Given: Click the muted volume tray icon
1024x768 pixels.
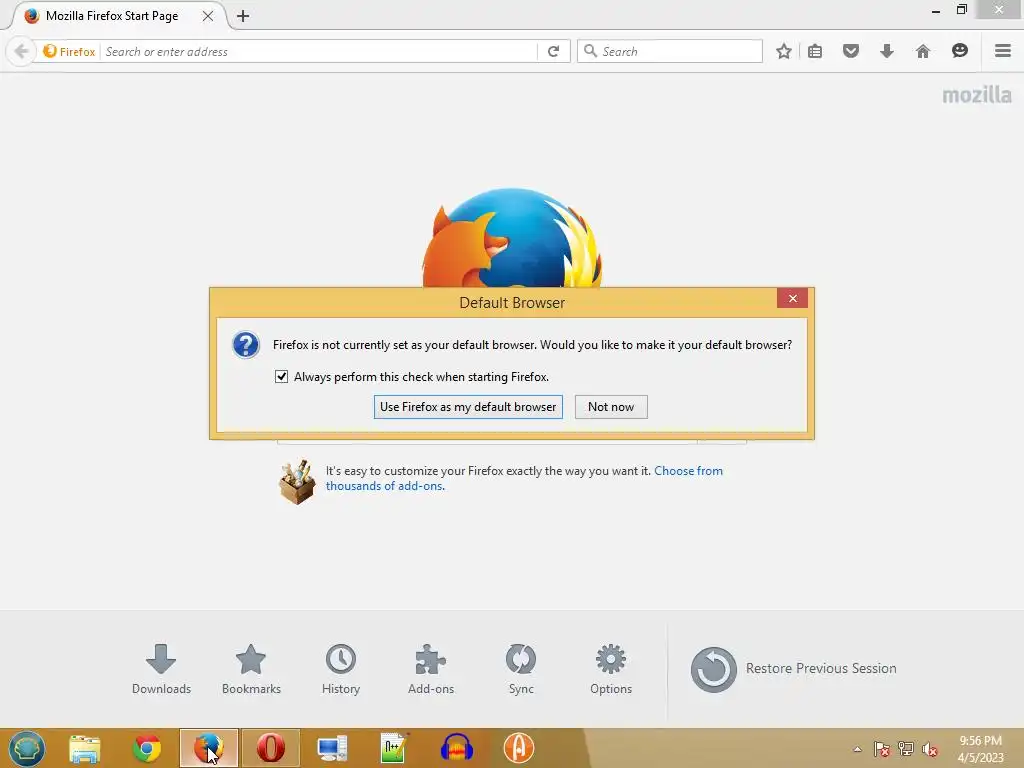Looking at the screenshot, I should click(929, 749).
